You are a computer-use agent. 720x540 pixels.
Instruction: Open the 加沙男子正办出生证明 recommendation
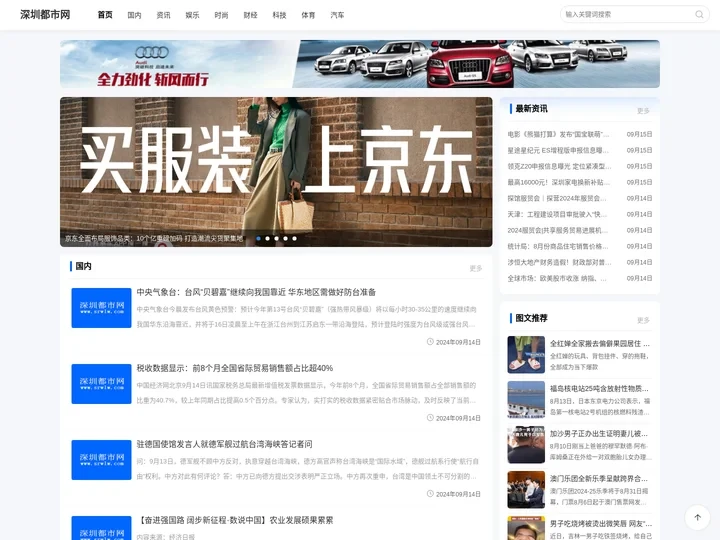(600, 433)
